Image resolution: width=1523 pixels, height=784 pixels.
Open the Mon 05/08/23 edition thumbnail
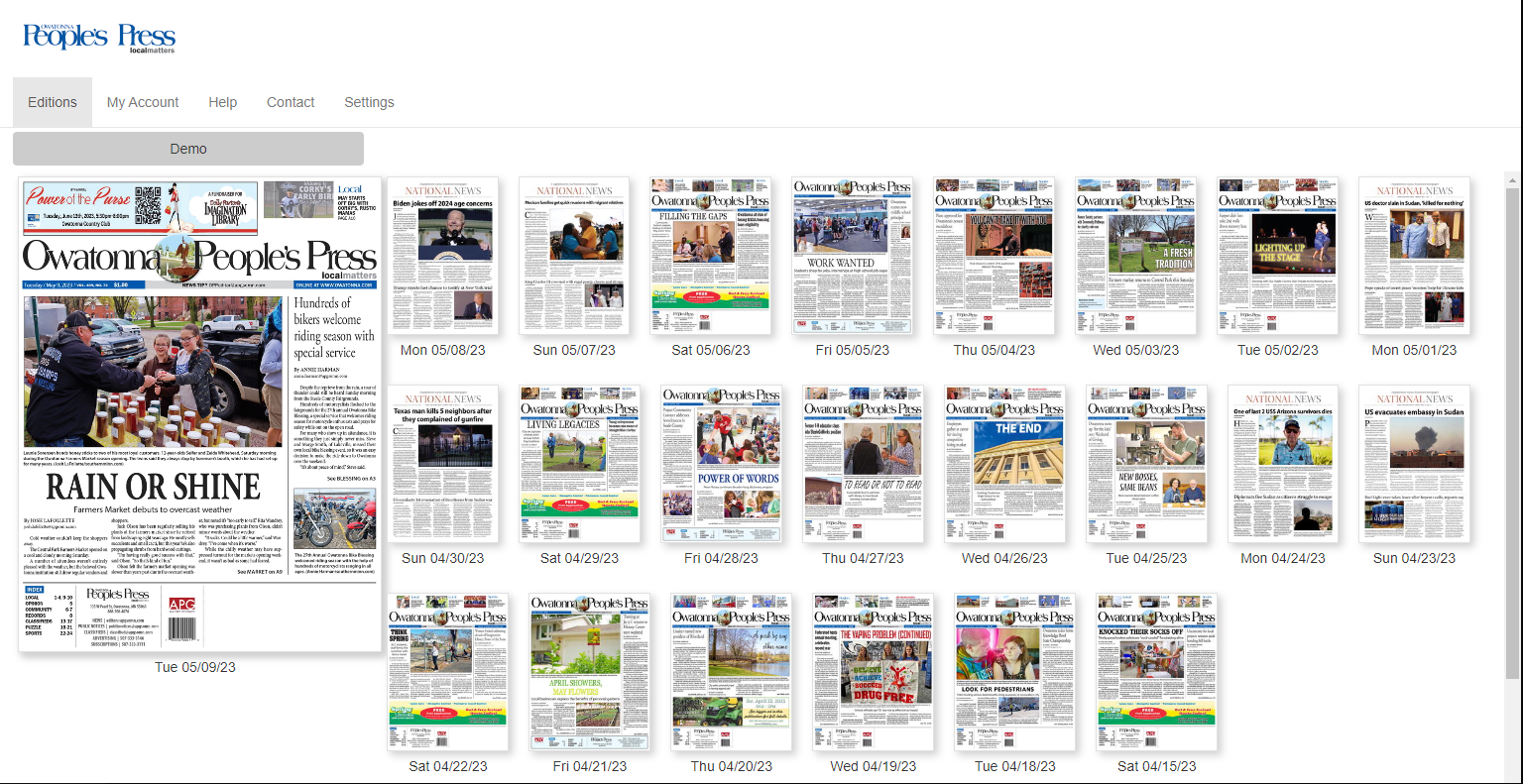tap(442, 256)
